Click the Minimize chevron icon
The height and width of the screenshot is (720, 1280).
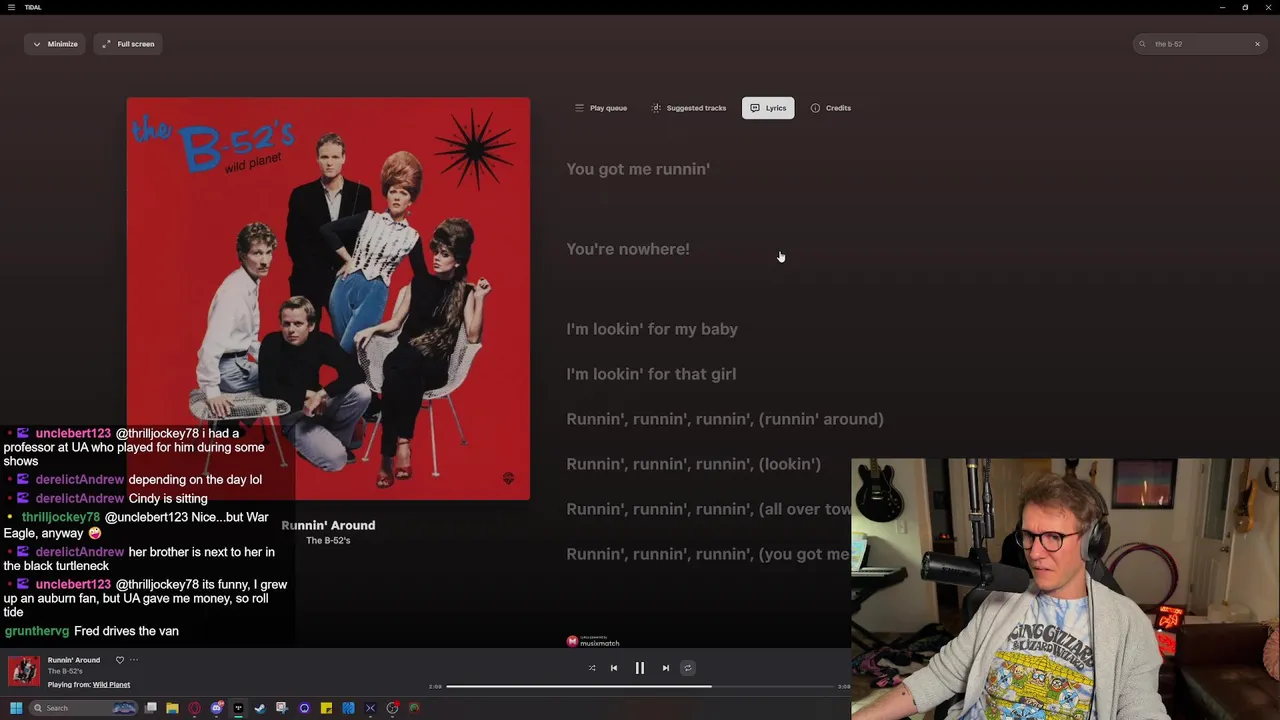(x=37, y=44)
